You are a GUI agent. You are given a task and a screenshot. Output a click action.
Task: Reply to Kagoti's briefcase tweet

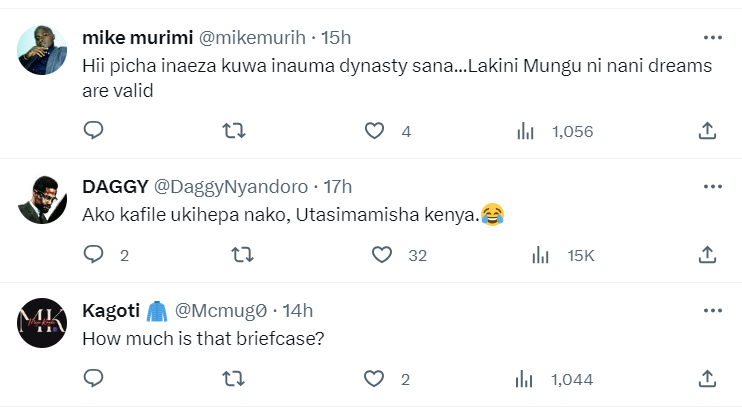point(93,379)
